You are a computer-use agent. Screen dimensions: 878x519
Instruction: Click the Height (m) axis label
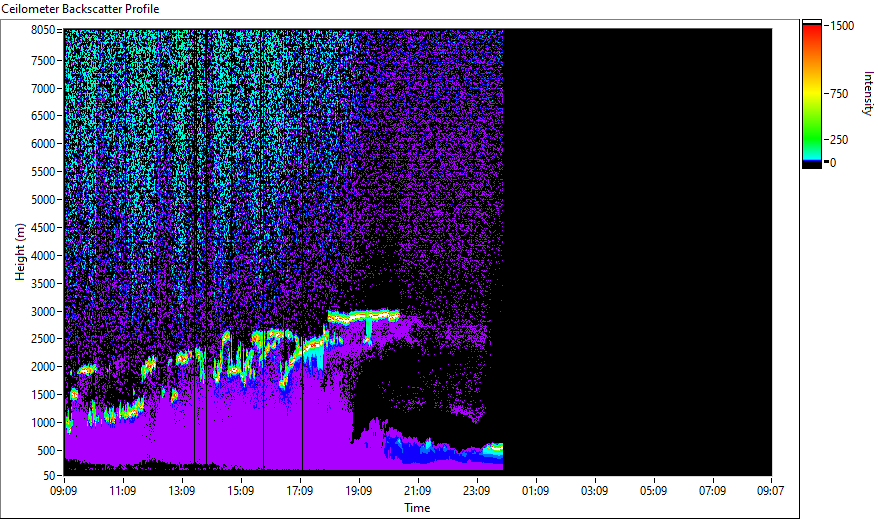point(20,252)
